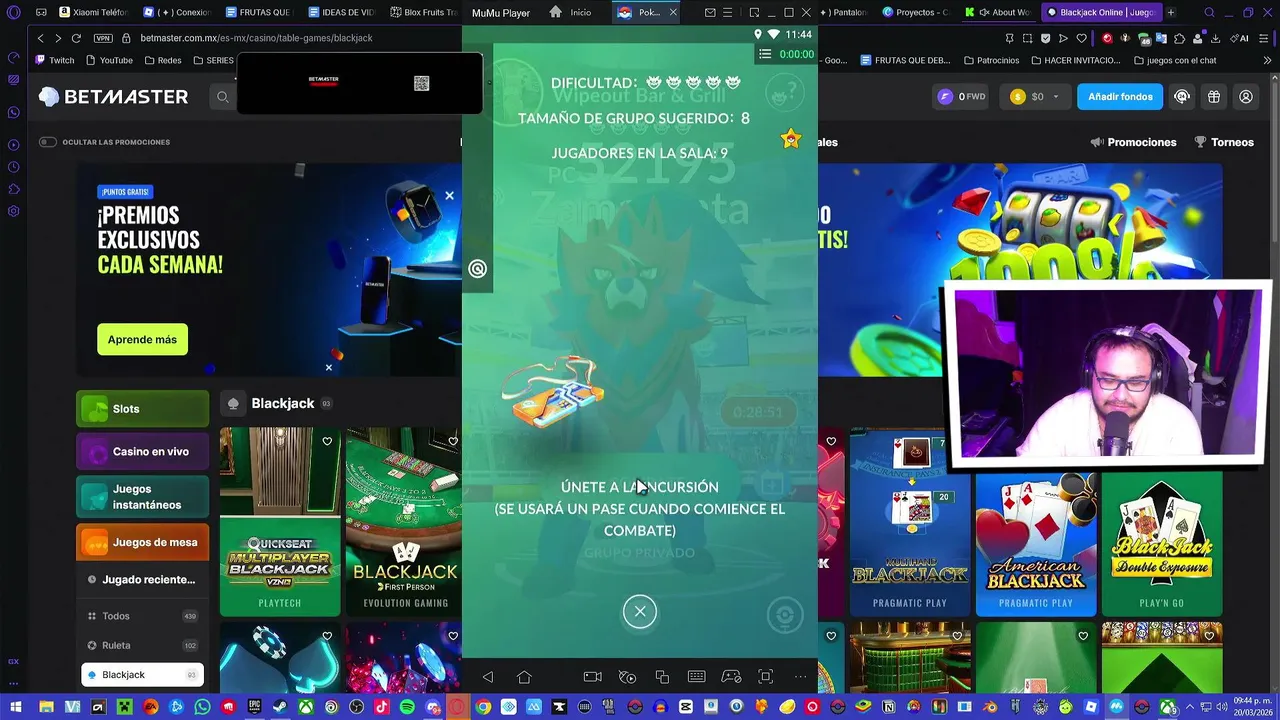Switch to the Inicio tab in MuMu Player

coord(570,13)
